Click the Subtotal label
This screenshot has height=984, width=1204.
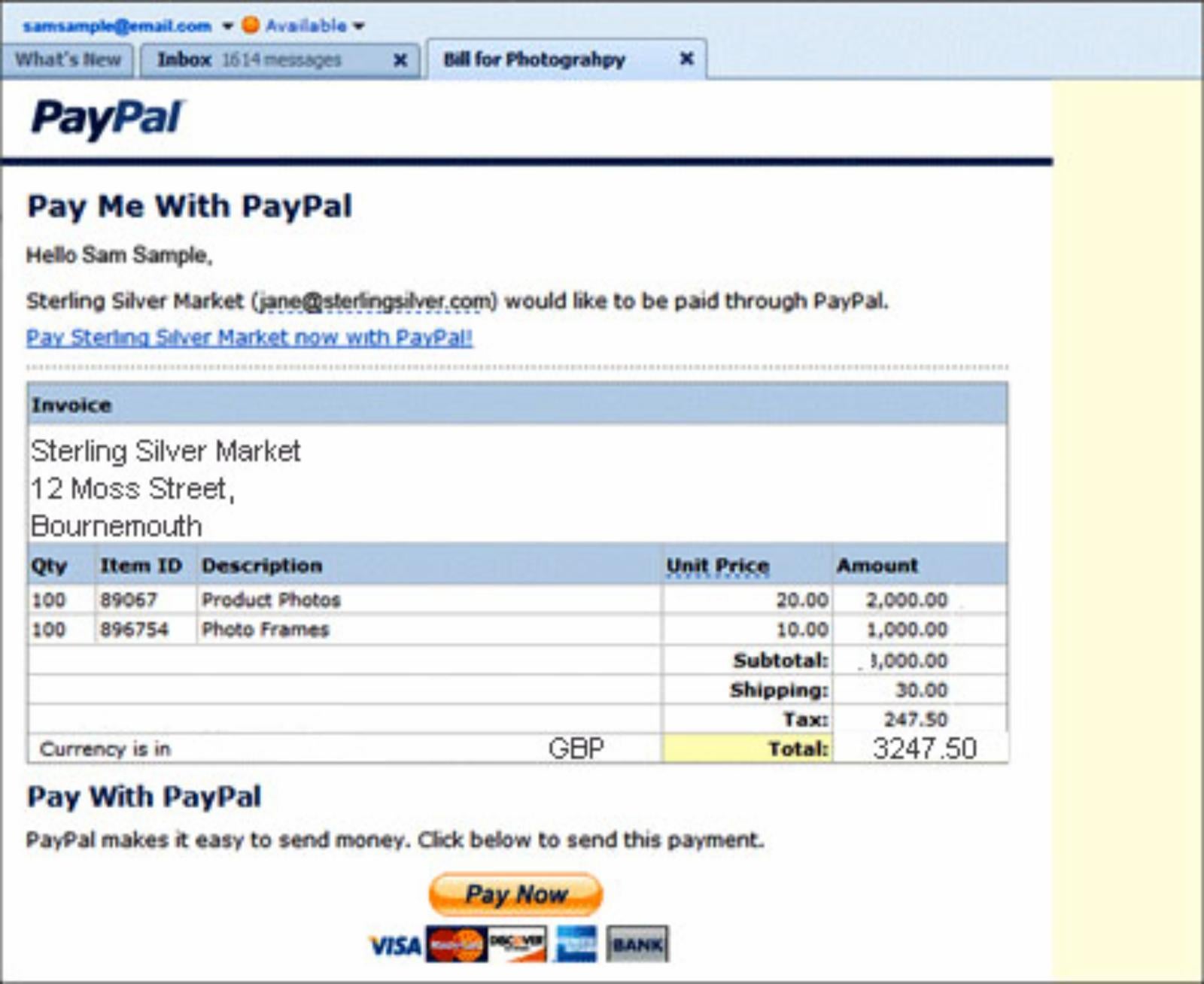pyautogui.click(x=780, y=660)
